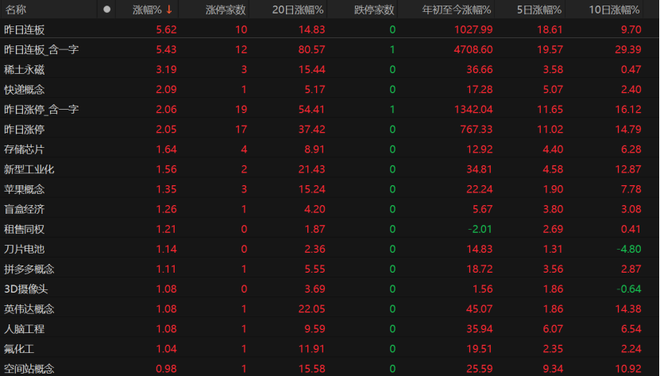
Task: Open the 英伟达概念 sector
Action: [329, 309]
